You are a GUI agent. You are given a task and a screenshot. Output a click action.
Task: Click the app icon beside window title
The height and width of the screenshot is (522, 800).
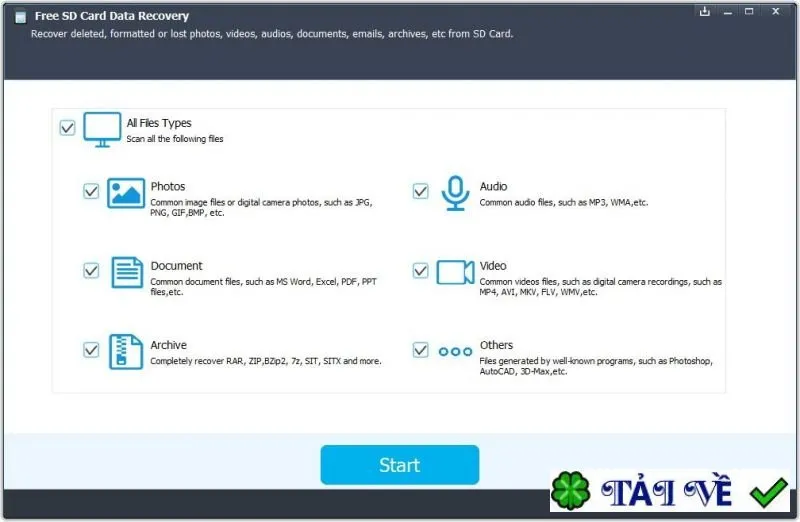point(20,17)
